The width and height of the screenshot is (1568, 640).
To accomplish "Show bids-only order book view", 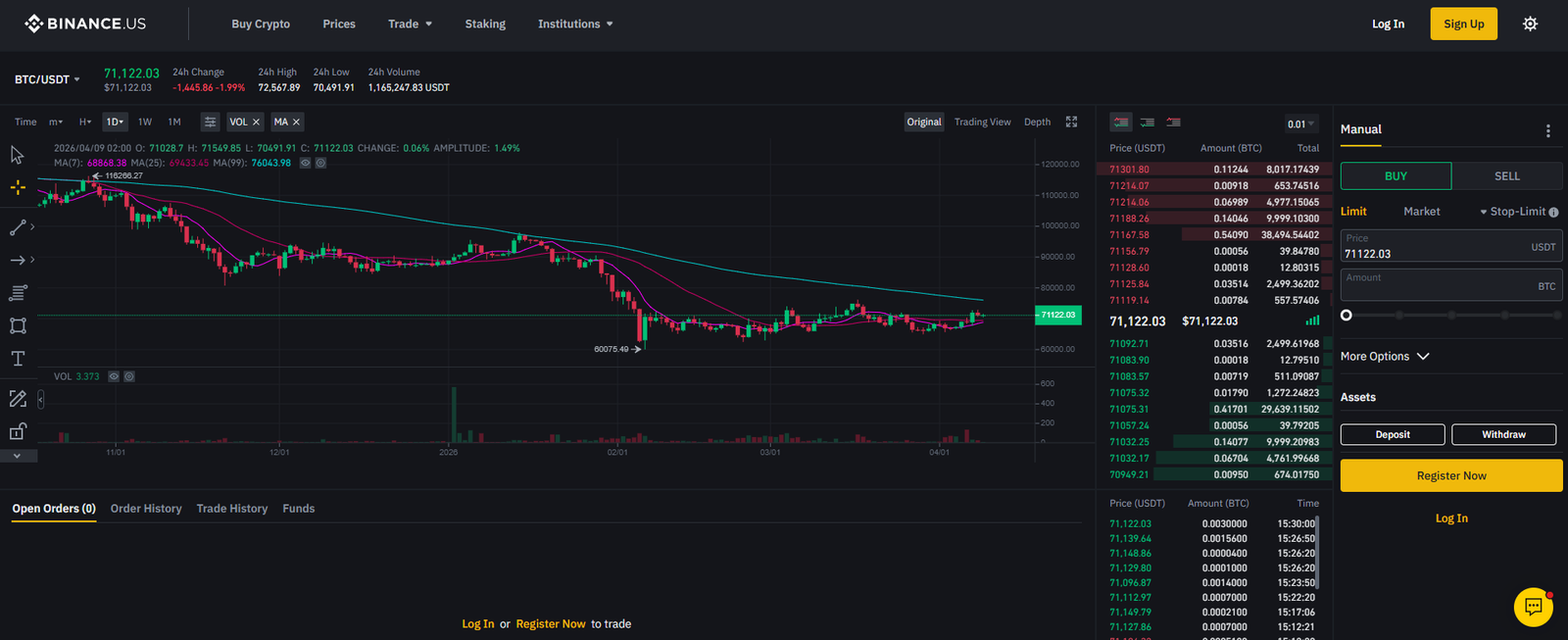I will point(1147,122).
